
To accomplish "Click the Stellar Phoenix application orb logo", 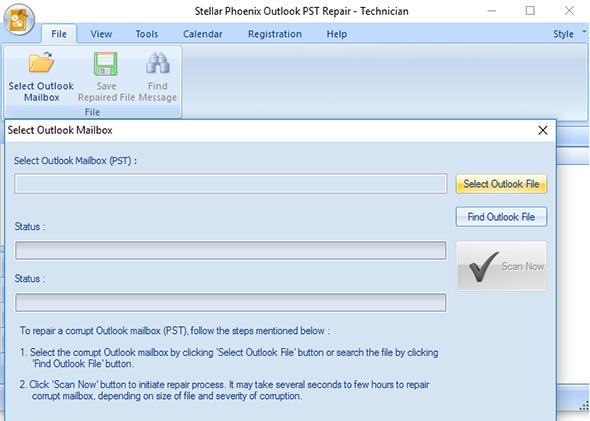I will pyautogui.click(x=19, y=20).
